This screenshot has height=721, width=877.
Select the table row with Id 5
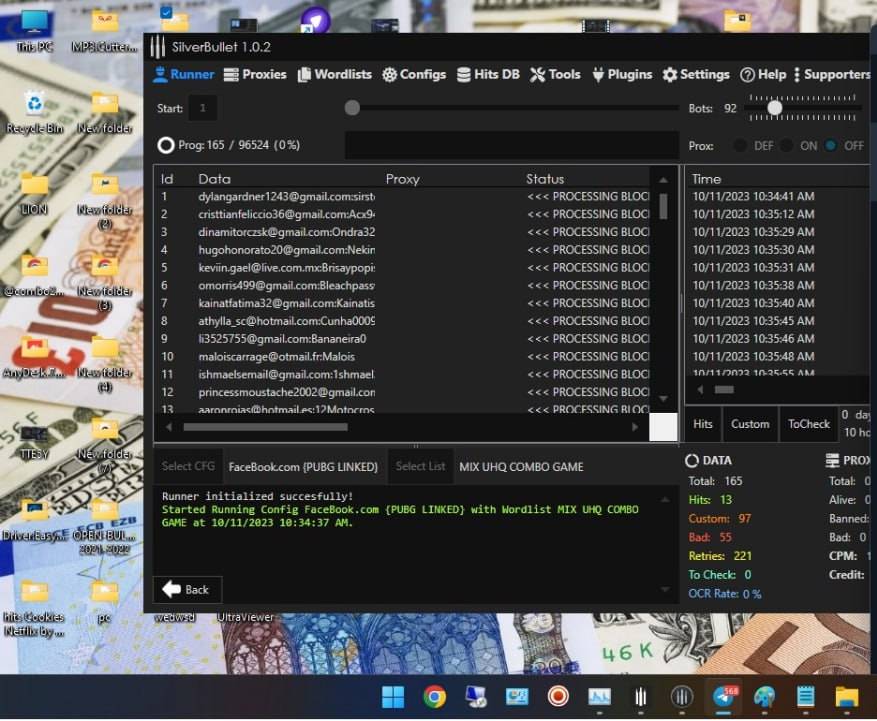[x=403, y=267]
